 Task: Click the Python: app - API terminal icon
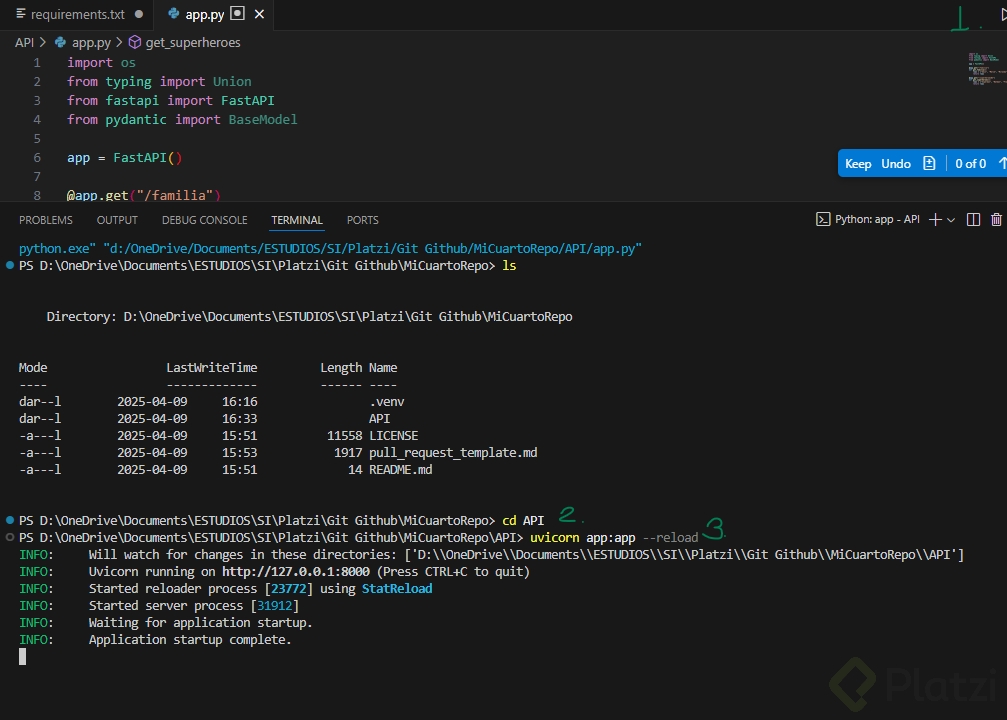[x=823, y=220]
